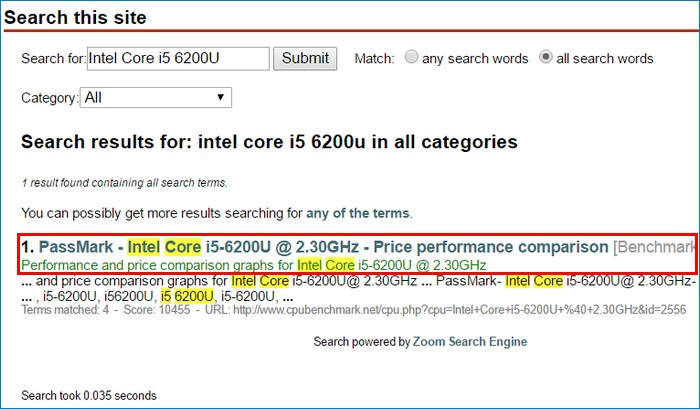
Task: Click the 'Search this site' heading
Action: [75, 17]
